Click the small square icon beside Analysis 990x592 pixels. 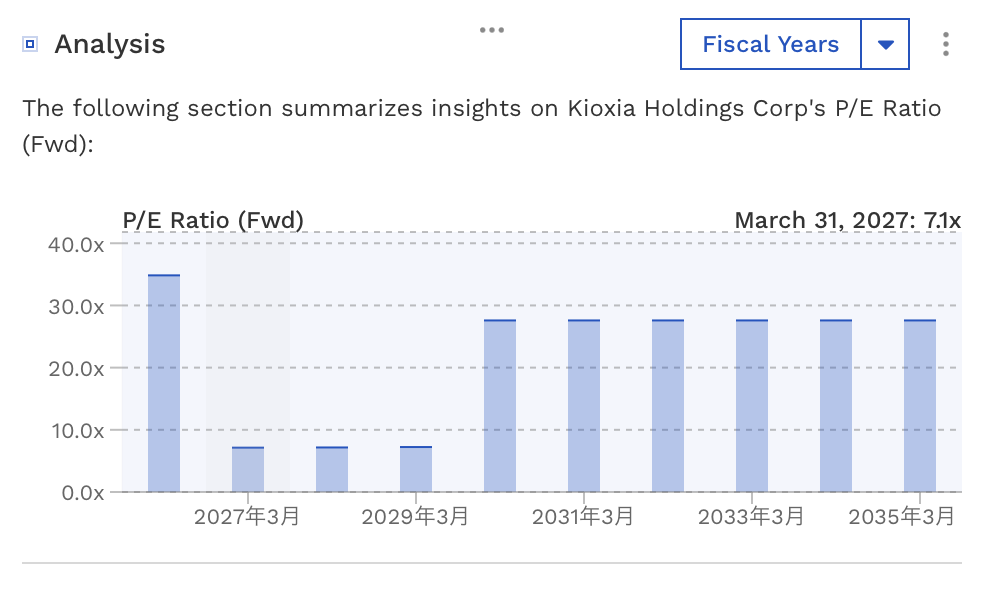tap(30, 44)
